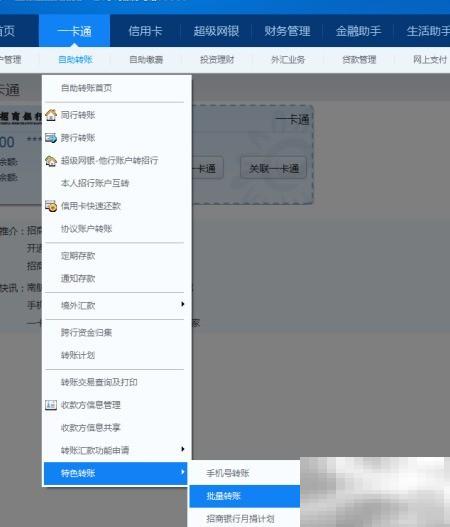Expand the 转账汇款功能申请 submenu arrow

point(182,449)
